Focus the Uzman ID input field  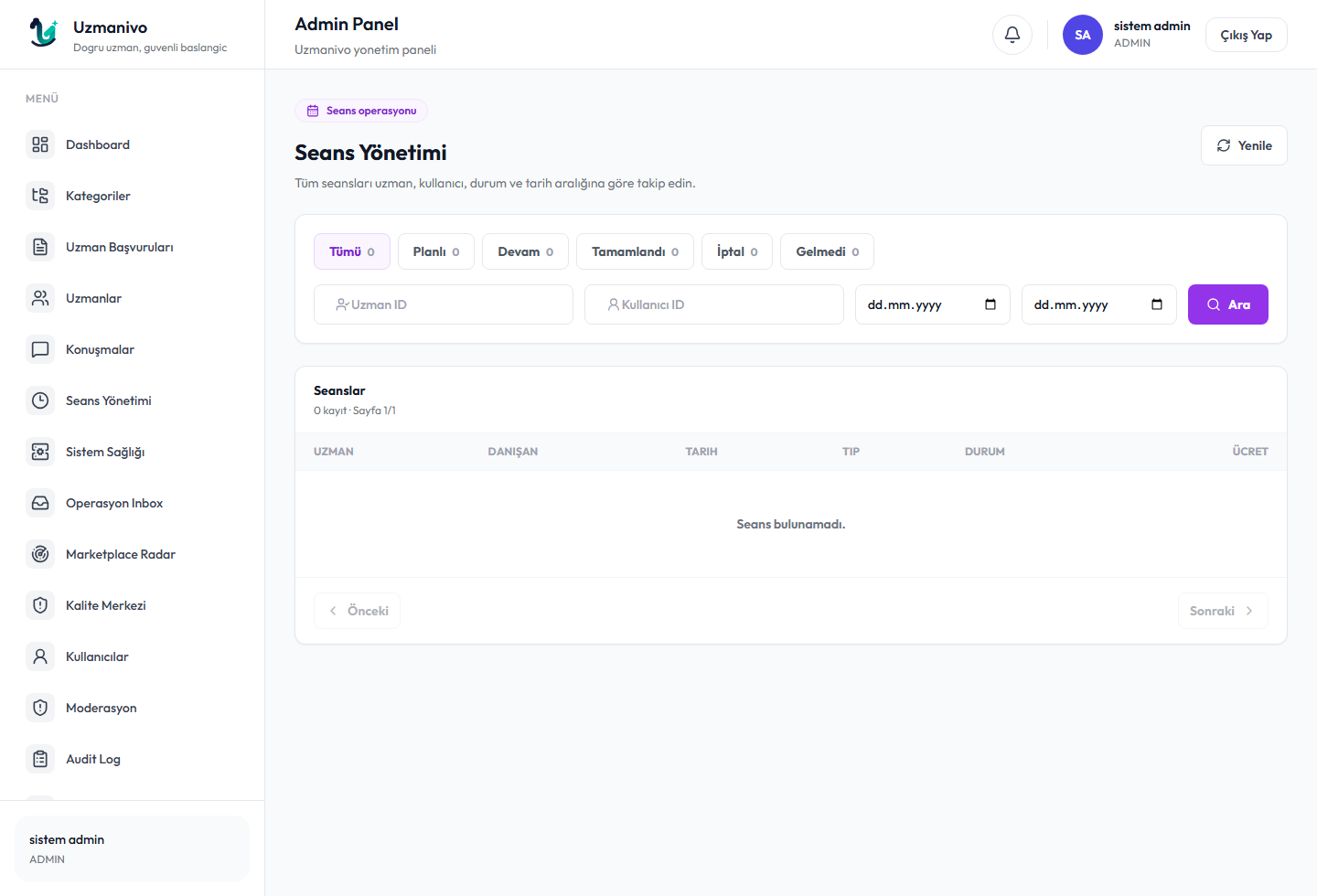[x=444, y=304]
